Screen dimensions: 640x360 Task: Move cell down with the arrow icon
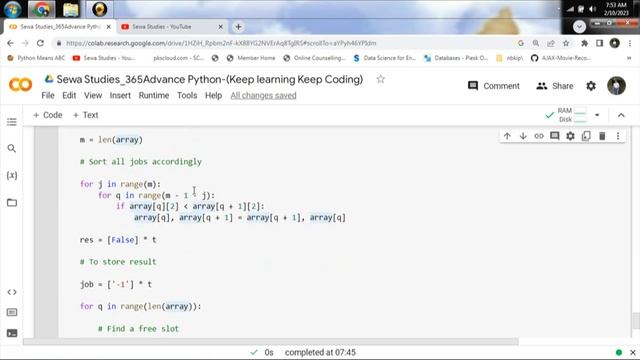(x=523, y=136)
